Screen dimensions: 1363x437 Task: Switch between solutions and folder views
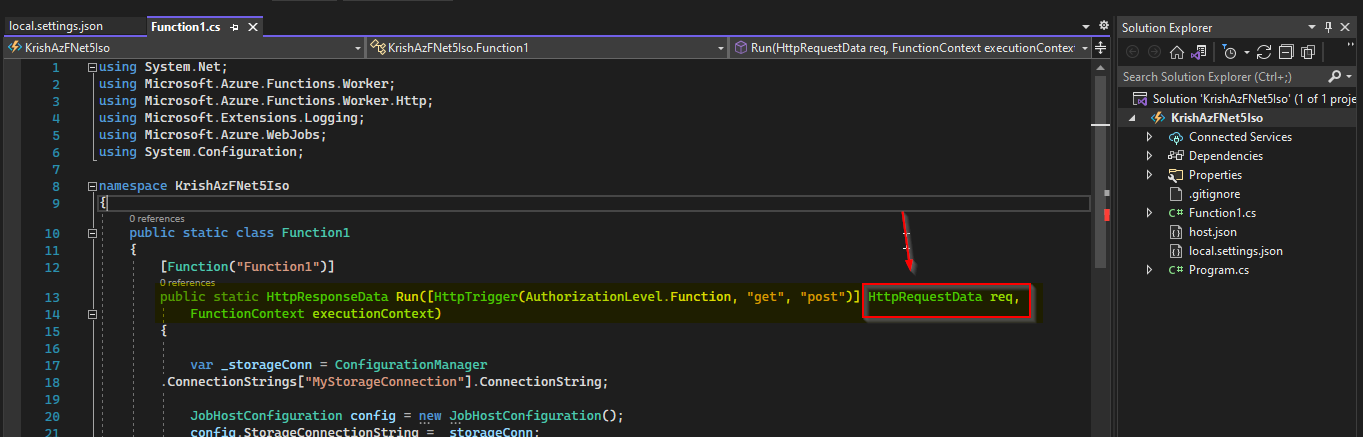[x=1199, y=52]
